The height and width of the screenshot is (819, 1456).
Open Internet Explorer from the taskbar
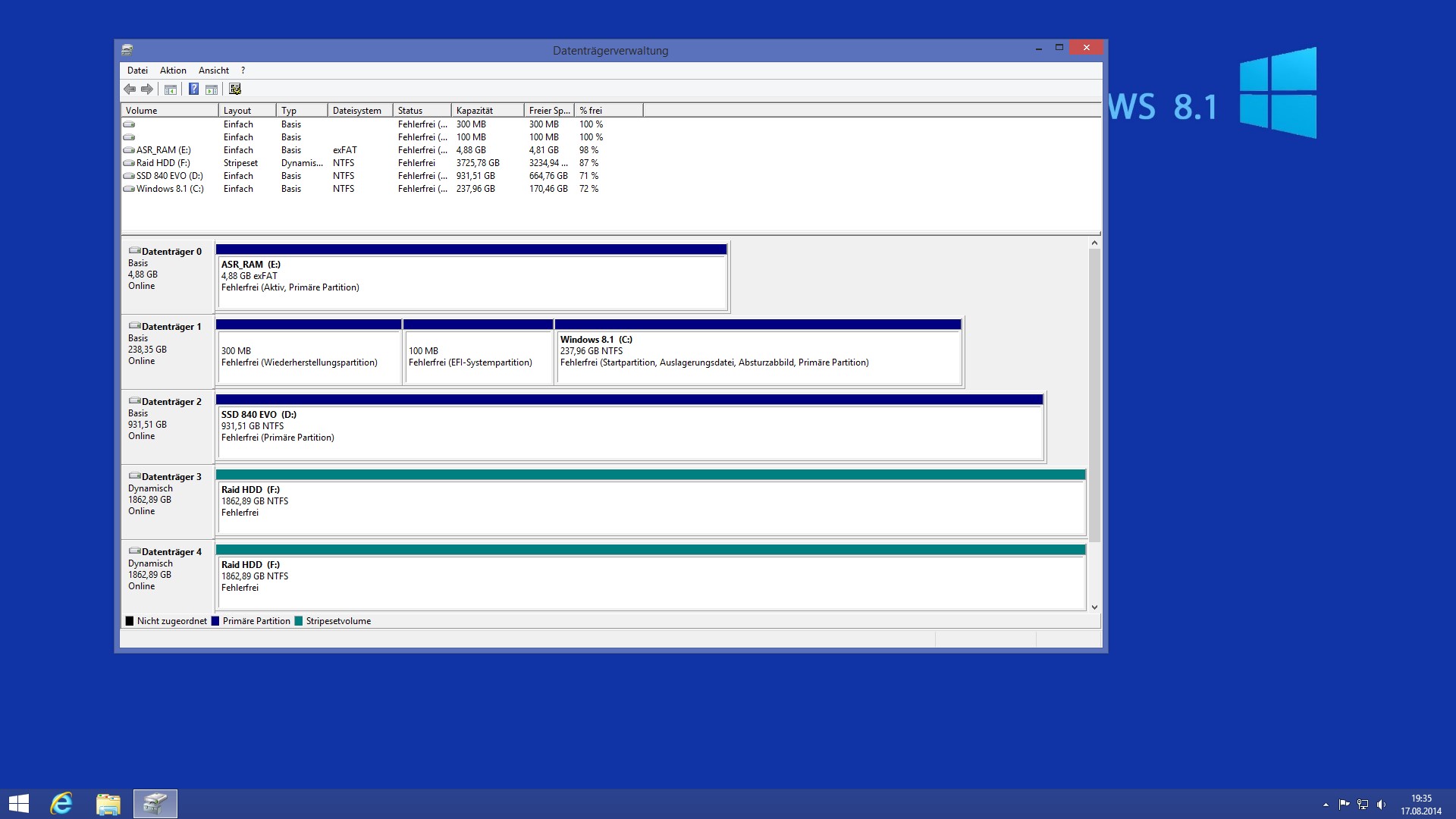[61, 804]
